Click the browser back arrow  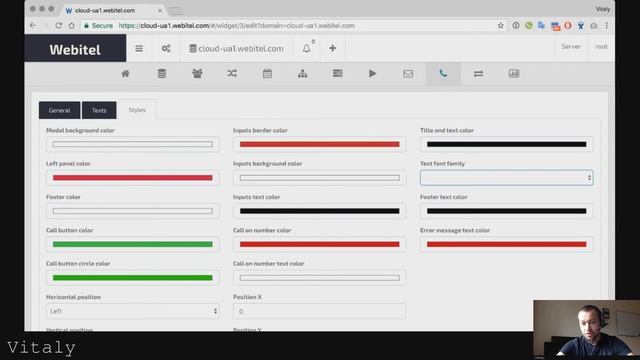33,25
